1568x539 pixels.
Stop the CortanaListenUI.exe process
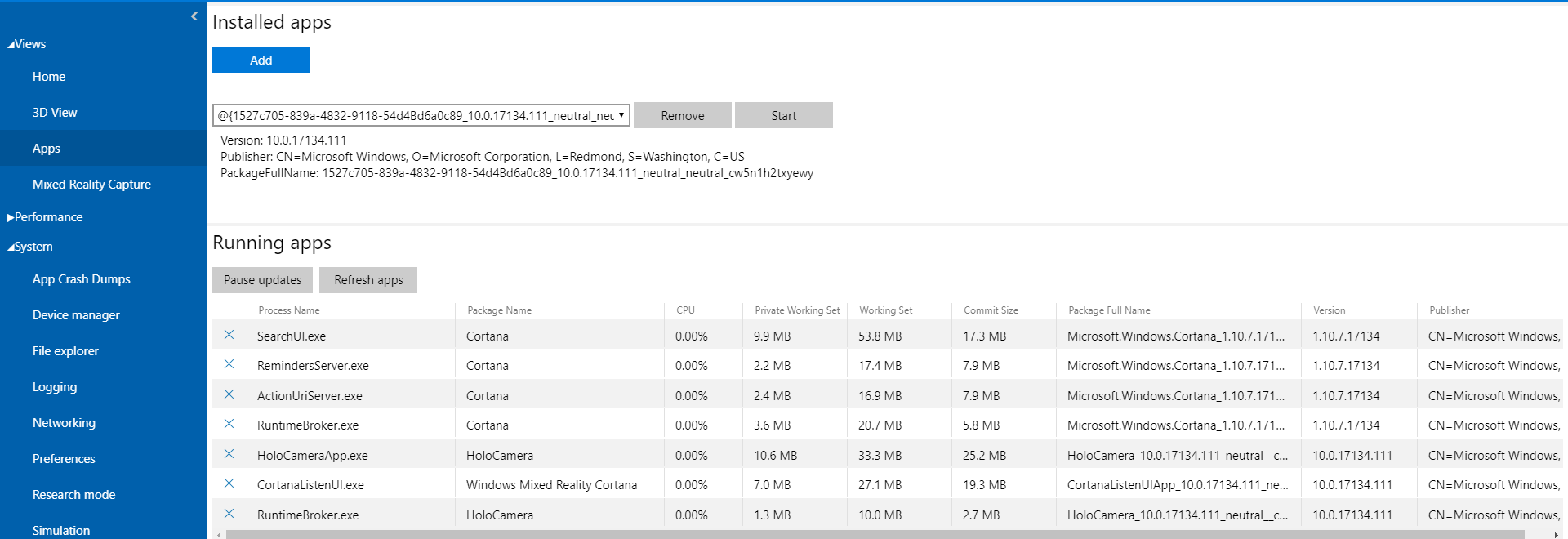click(x=229, y=483)
